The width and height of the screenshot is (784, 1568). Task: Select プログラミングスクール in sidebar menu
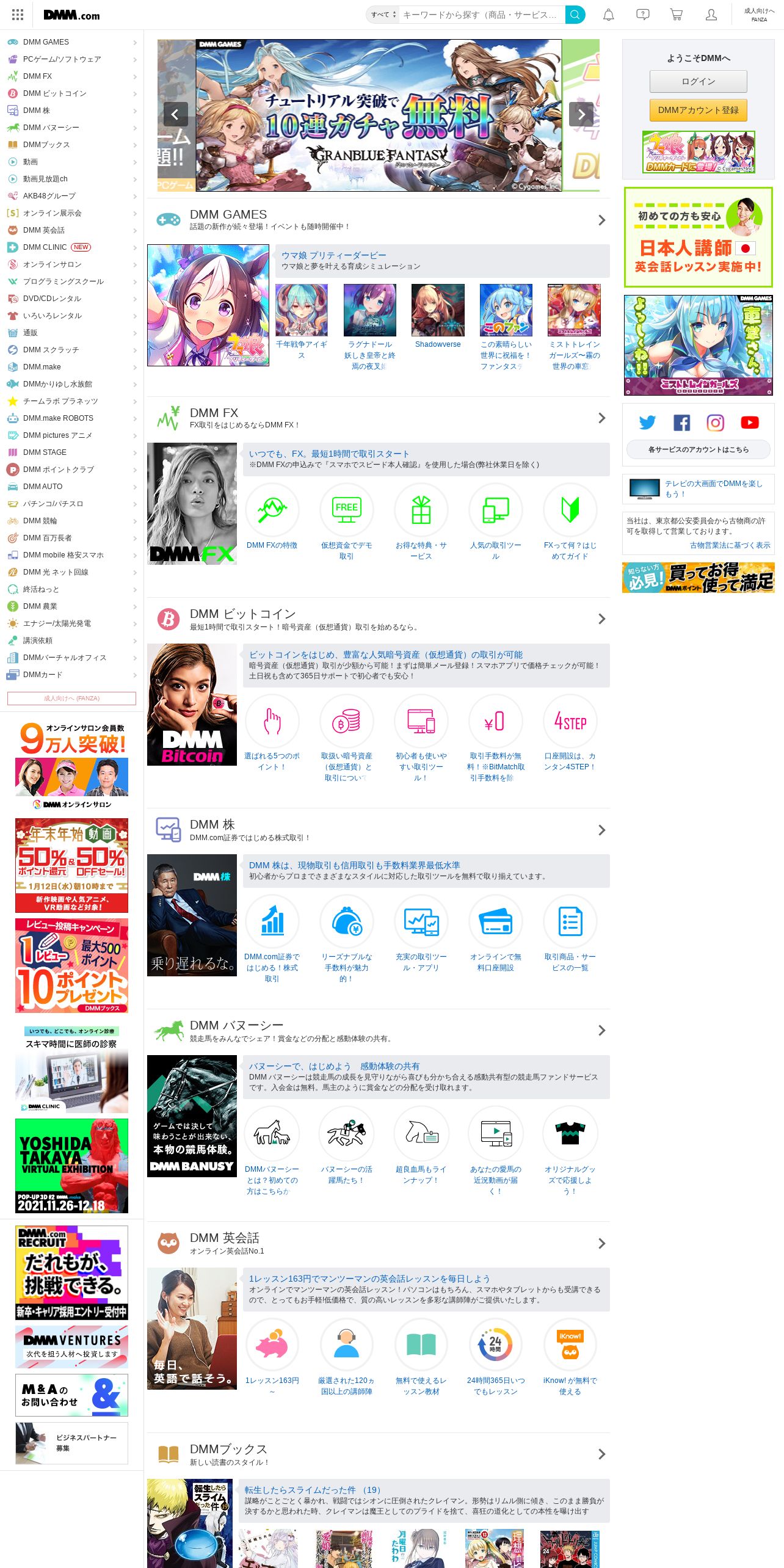(71, 281)
